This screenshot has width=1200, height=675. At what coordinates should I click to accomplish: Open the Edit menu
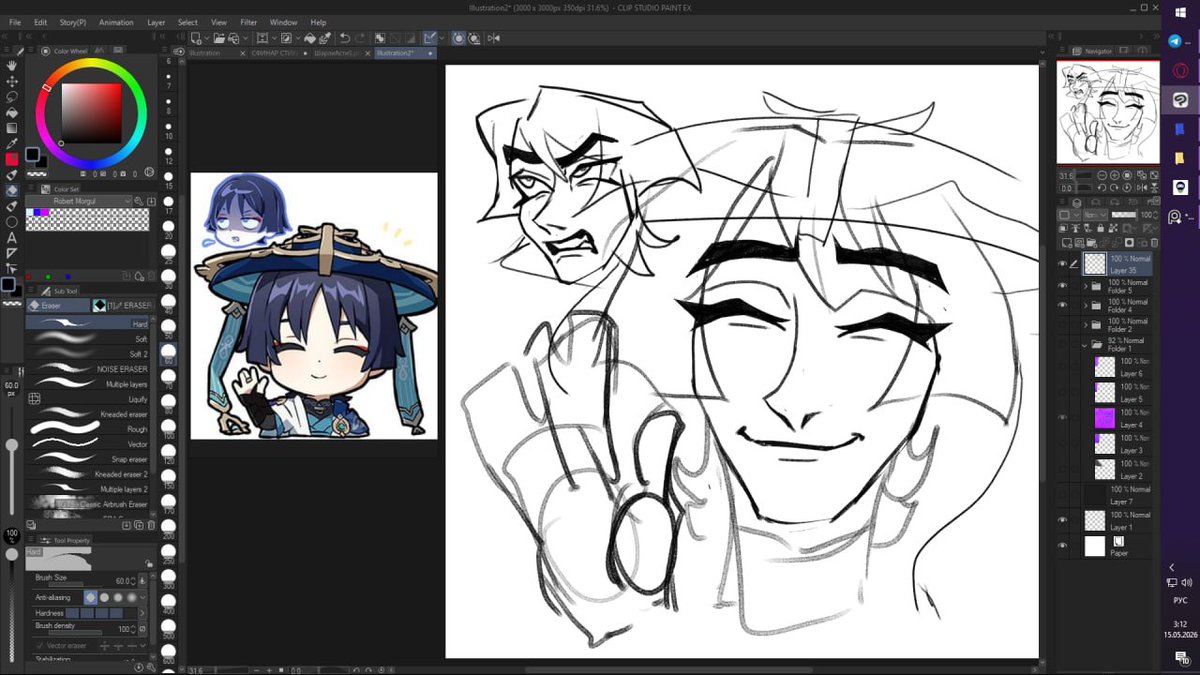[40, 22]
